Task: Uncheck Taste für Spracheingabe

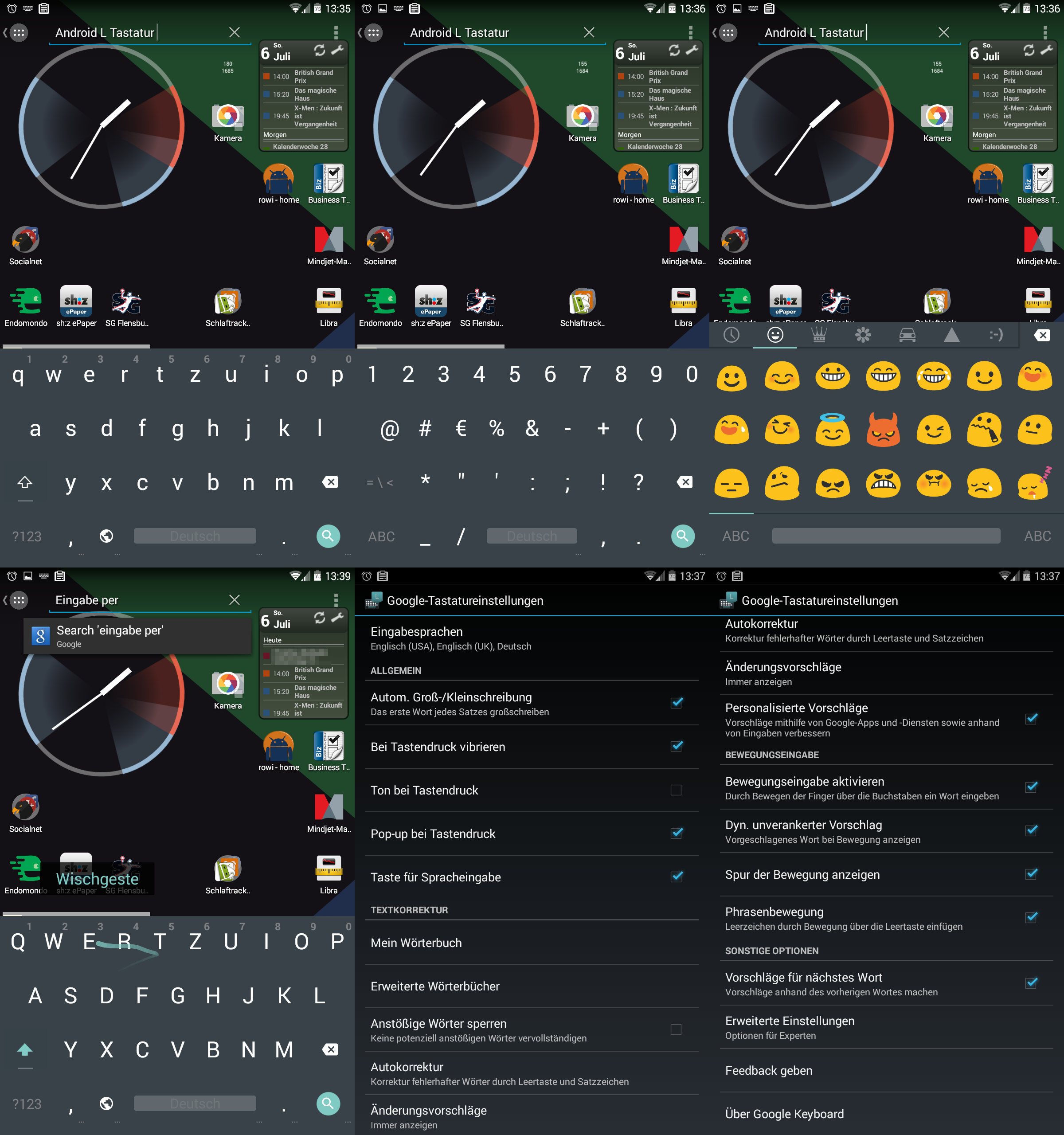Action: [x=677, y=877]
